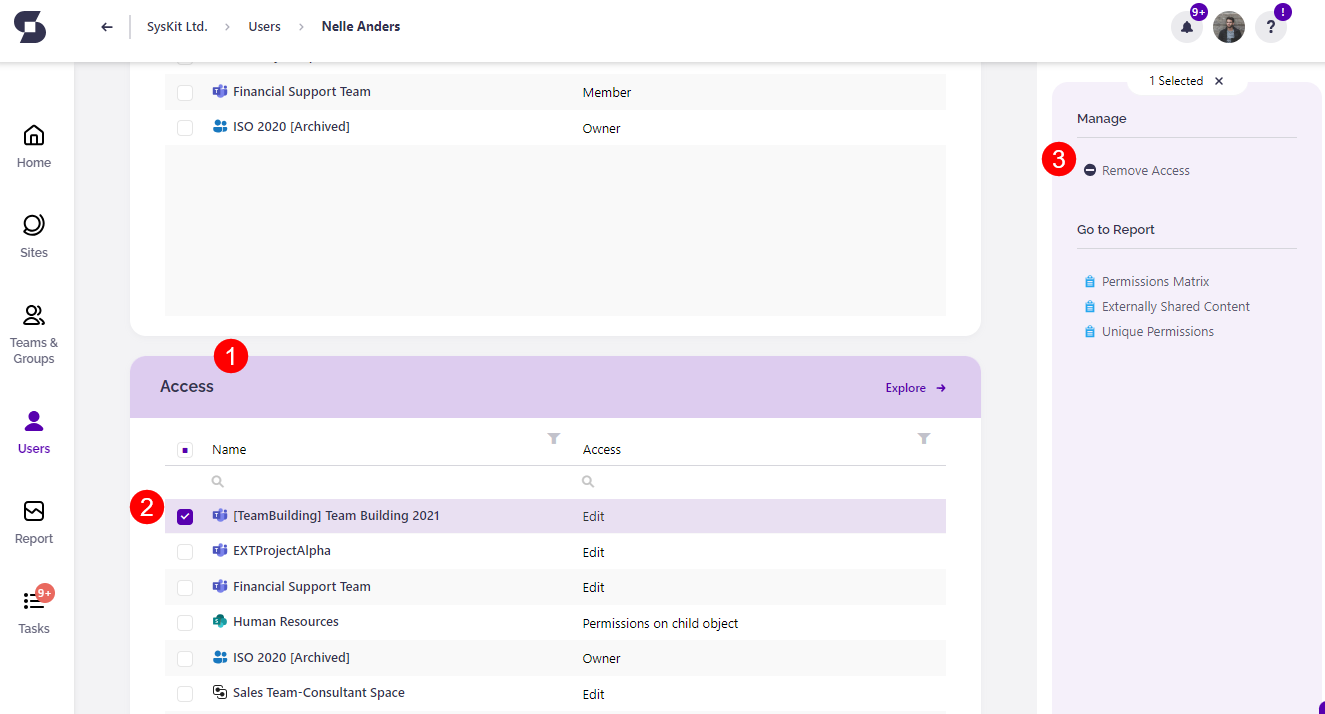Image resolution: width=1325 pixels, height=714 pixels.
Task: Open the Permissions Matrix report
Action: click(1154, 282)
